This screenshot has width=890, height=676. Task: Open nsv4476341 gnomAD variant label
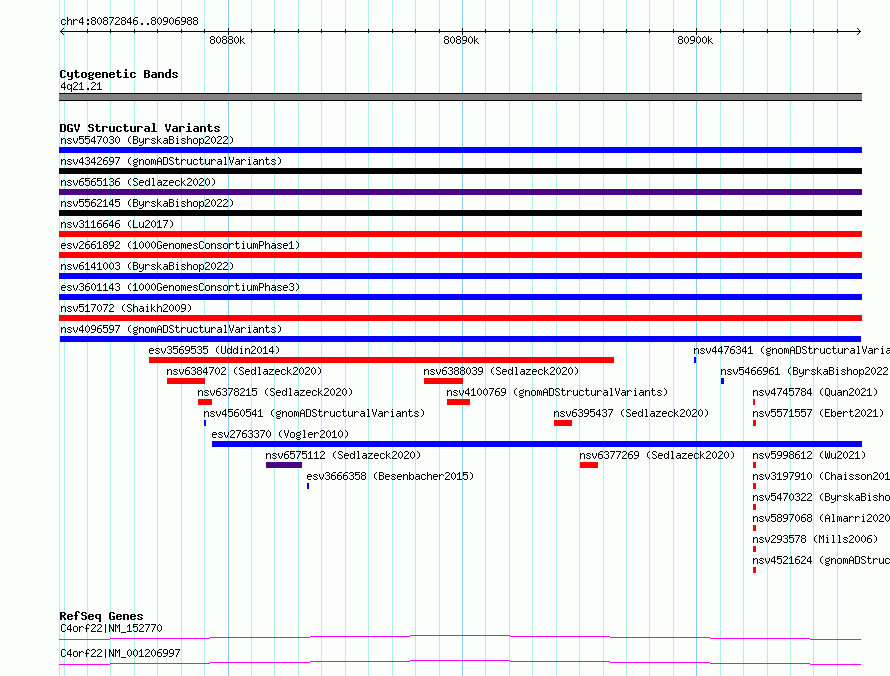[791, 350]
